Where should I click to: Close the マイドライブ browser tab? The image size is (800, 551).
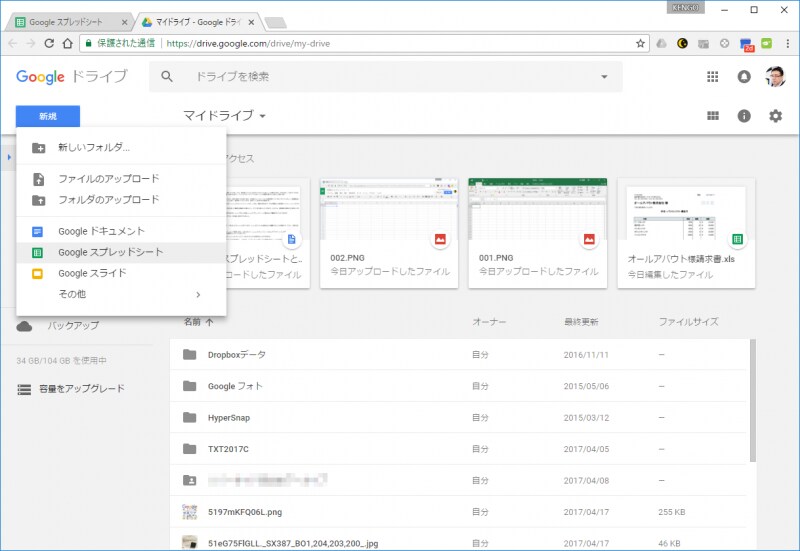click(x=251, y=22)
